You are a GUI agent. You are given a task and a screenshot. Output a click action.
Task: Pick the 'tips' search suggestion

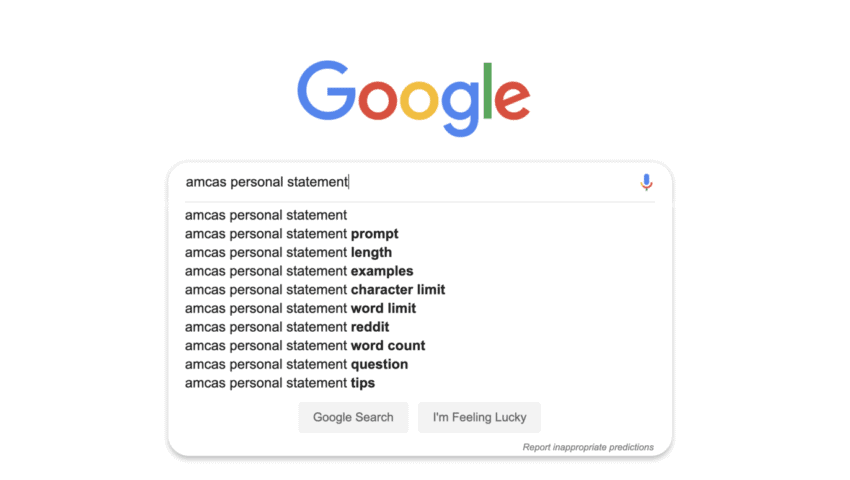(280, 383)
